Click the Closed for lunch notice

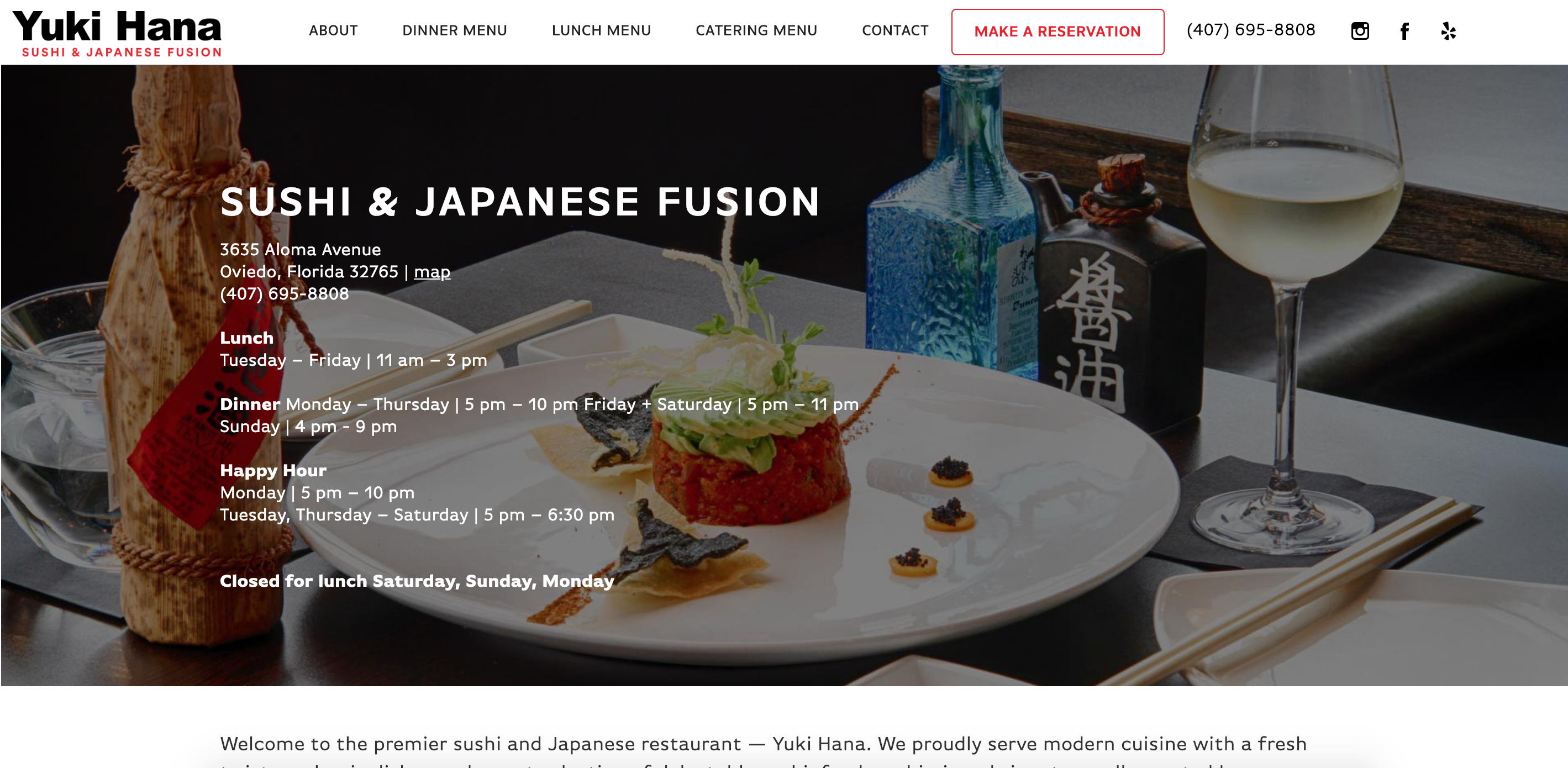(x=417, y=581)
